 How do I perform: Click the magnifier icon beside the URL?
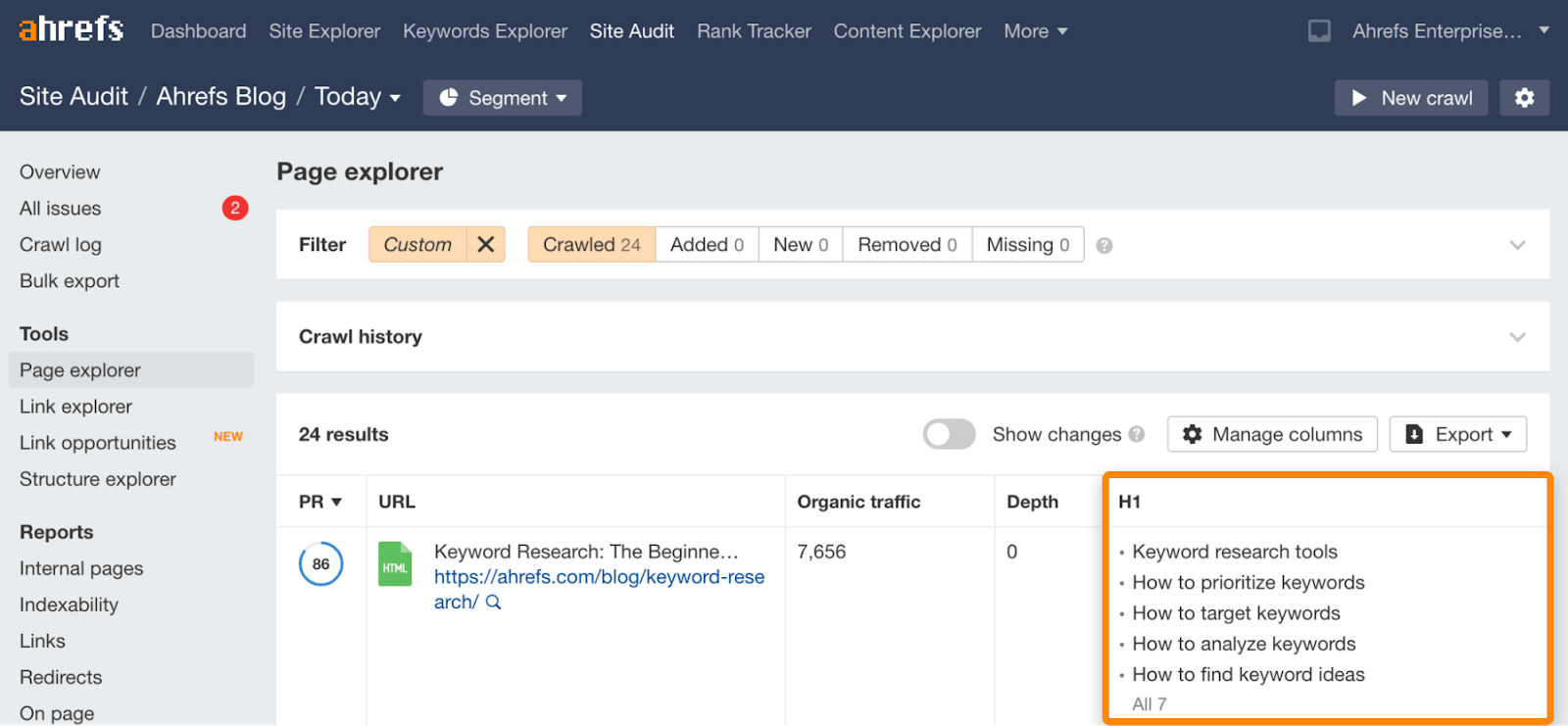click(x=494, y=603)
